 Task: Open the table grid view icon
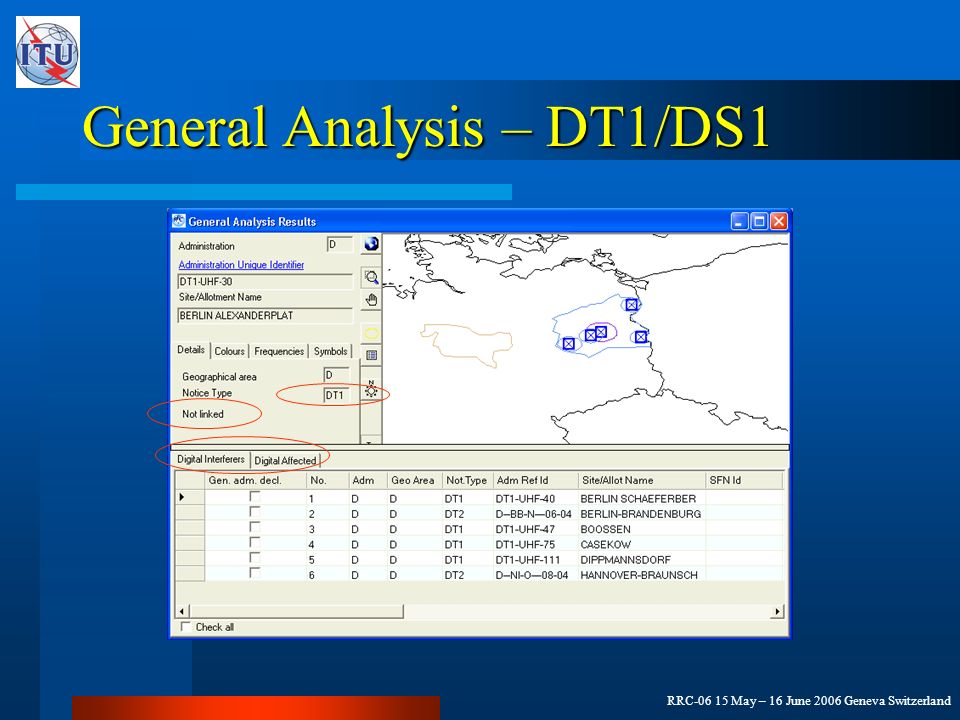pos(371,355)
